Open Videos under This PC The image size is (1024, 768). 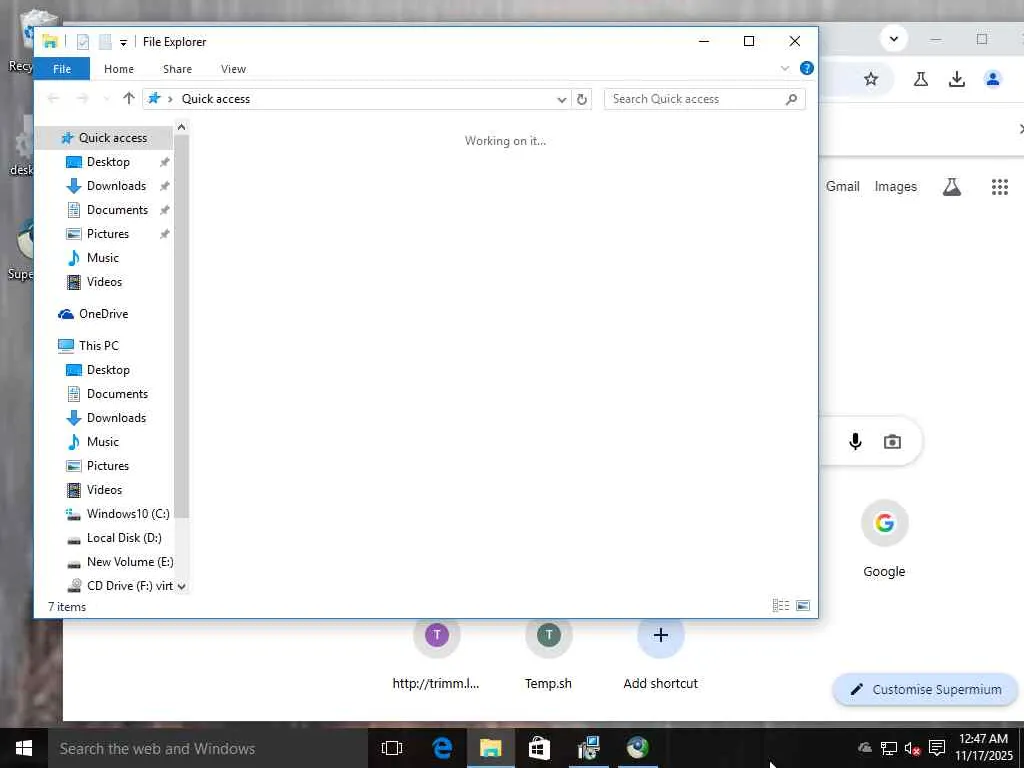pyautogui.click(x=104, y=490)
